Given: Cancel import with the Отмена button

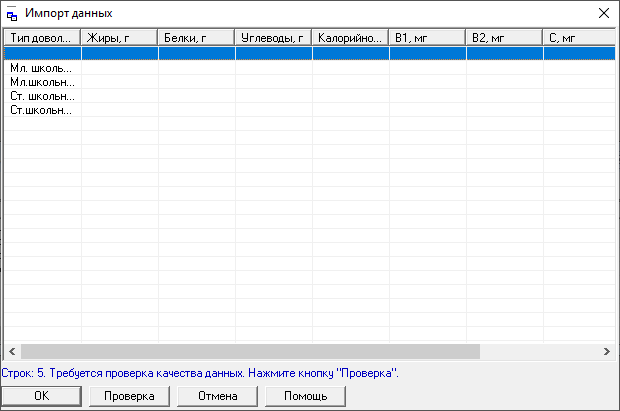Looking at the screenshot, I should click(x=217, y=396).
